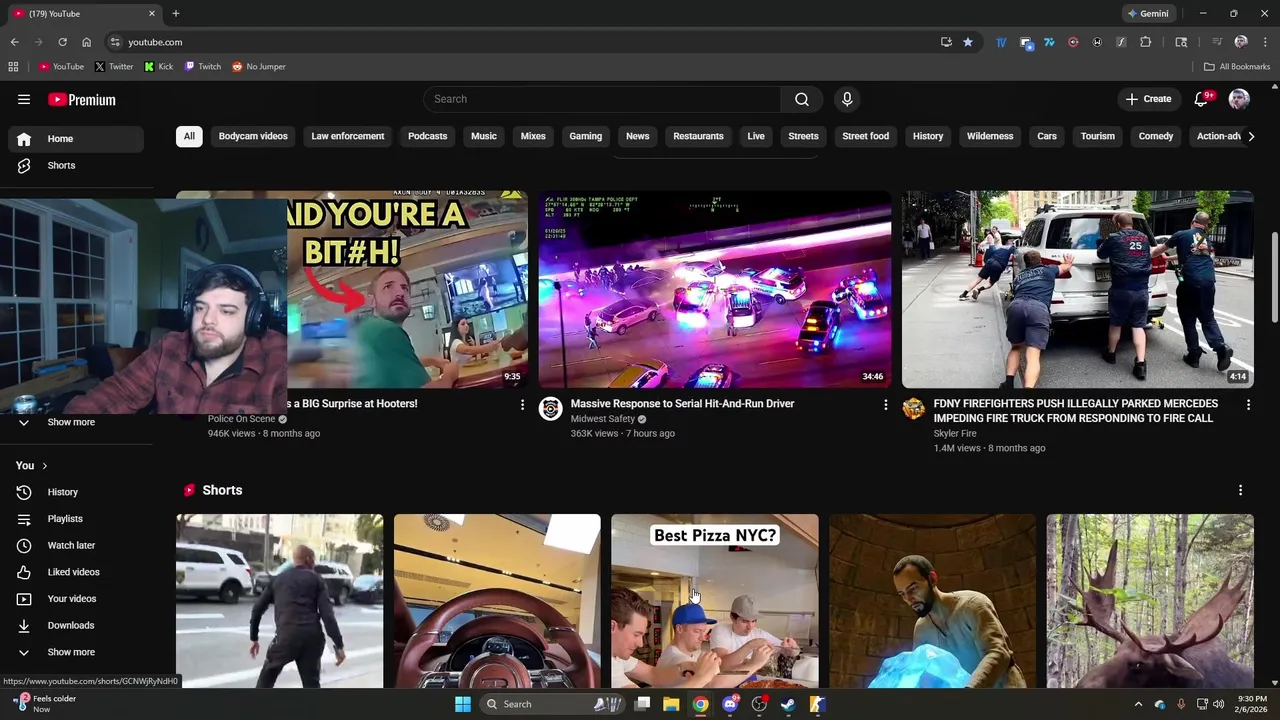Screen dimensions: 1280x720
Task: Select the All filter chip
Action: pos(189,136)
